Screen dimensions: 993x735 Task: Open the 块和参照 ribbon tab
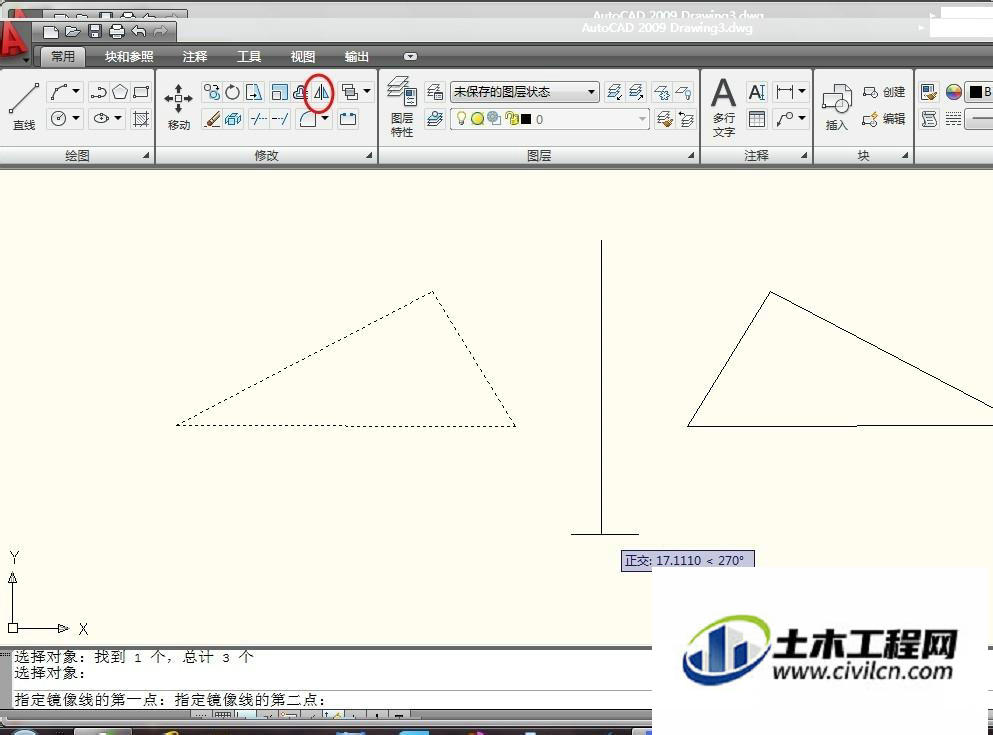click(129, 57)
